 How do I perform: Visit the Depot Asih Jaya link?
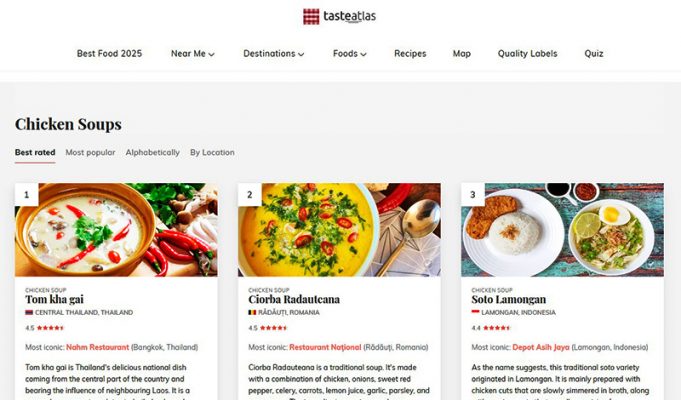pyautogui.click(x=541, y=347)
